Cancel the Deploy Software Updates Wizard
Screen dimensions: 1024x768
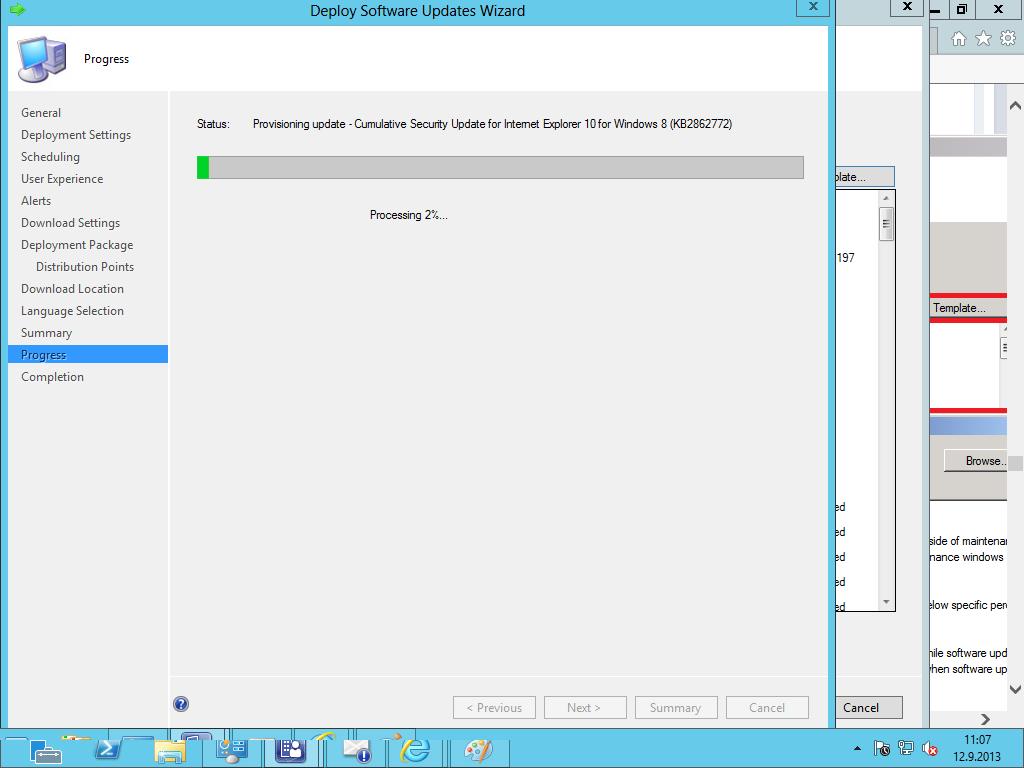(767, 708)
